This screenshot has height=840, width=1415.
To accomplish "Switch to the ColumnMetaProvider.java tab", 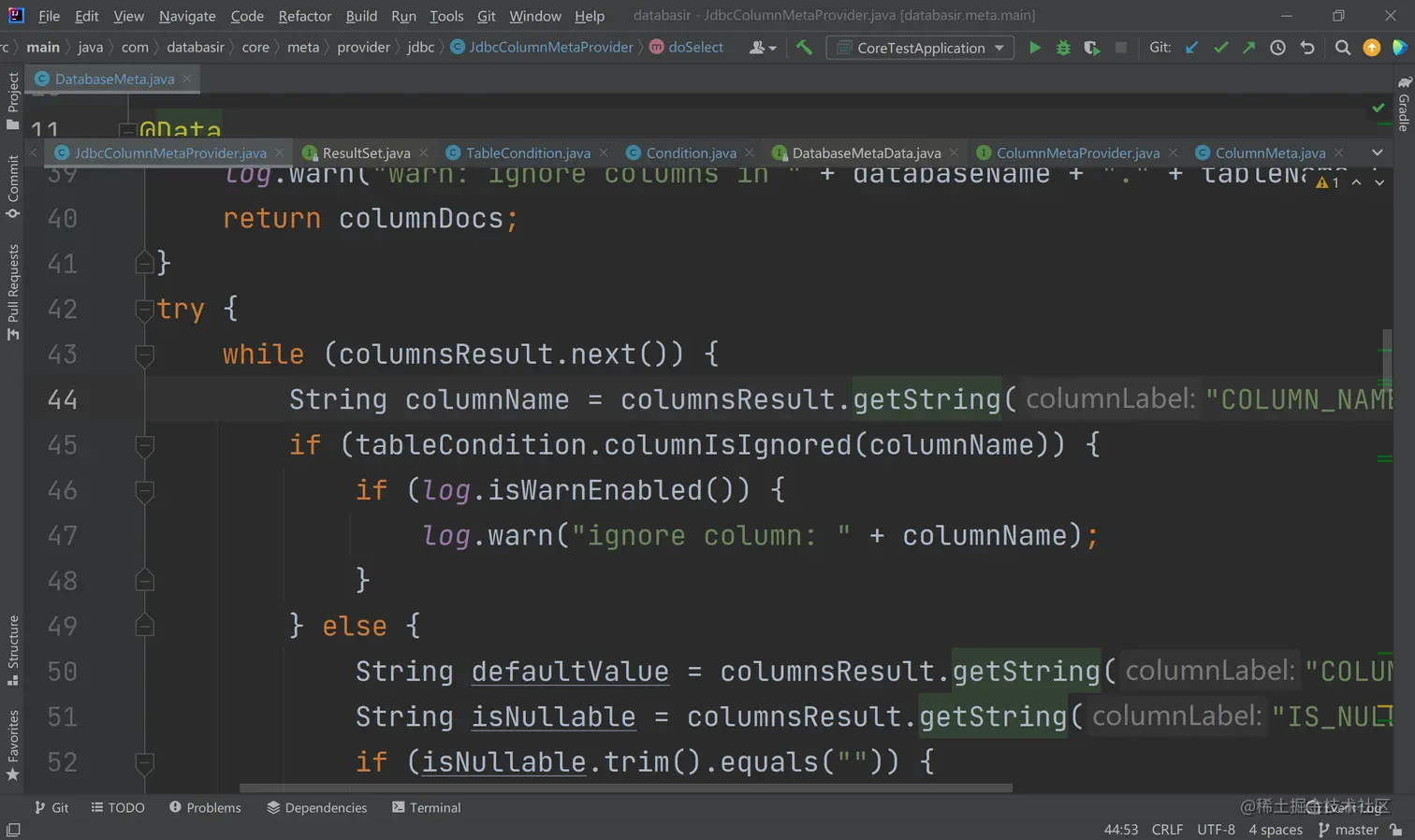I will coord(1078,152).
